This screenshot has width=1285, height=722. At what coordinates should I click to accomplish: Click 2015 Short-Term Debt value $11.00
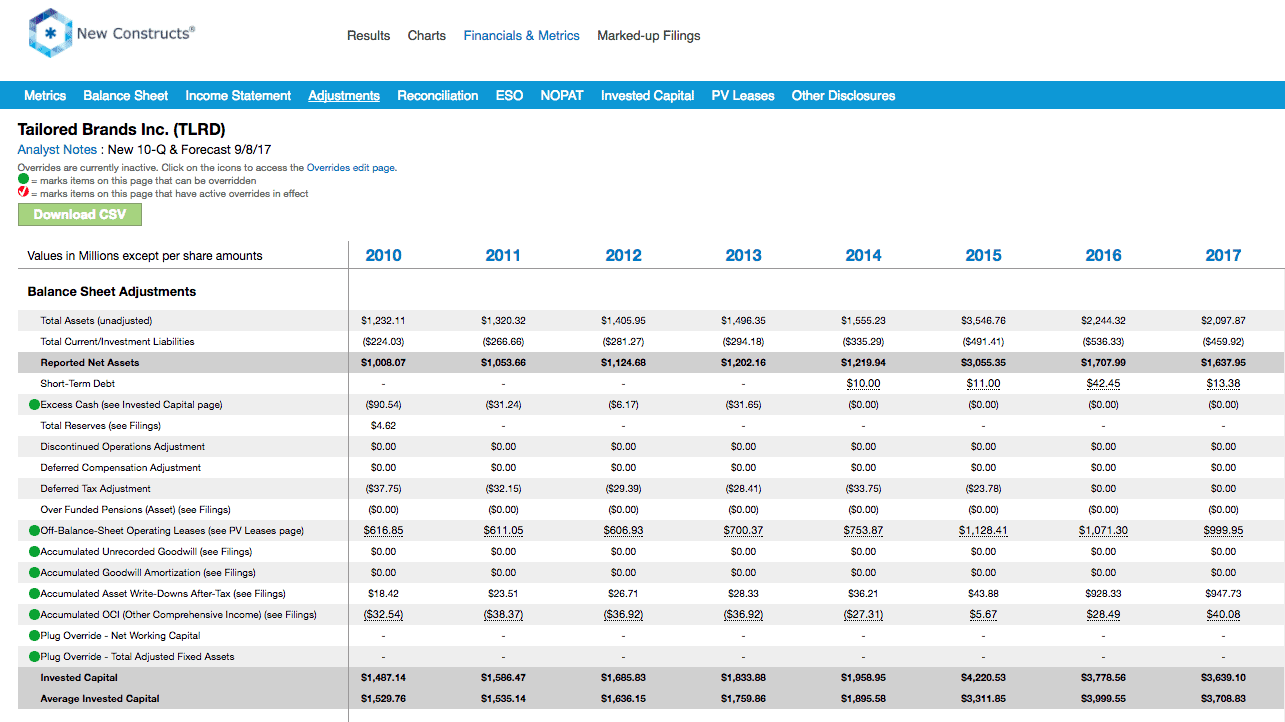tap(983, 384)
